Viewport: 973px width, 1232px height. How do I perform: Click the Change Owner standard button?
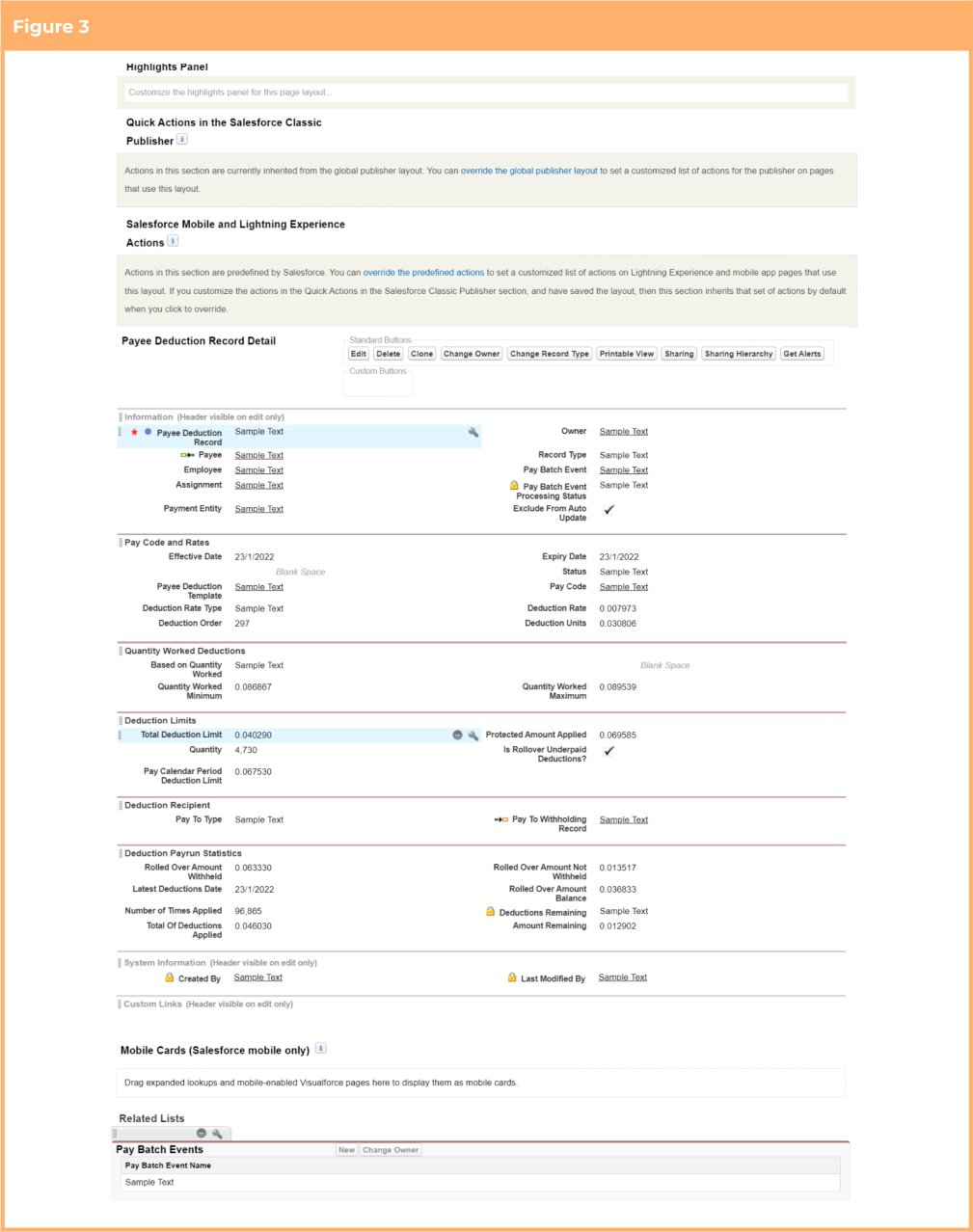(472, 354)
